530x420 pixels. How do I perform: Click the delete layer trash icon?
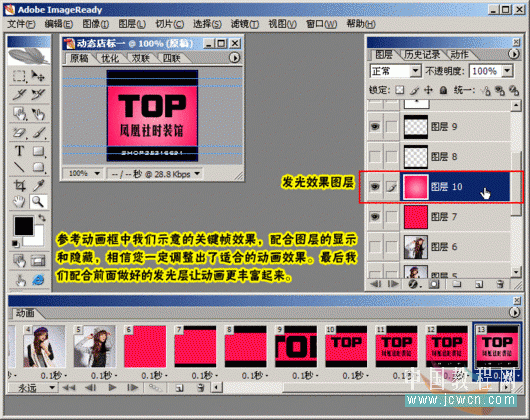pyautogui.click(x=500, y=284)
